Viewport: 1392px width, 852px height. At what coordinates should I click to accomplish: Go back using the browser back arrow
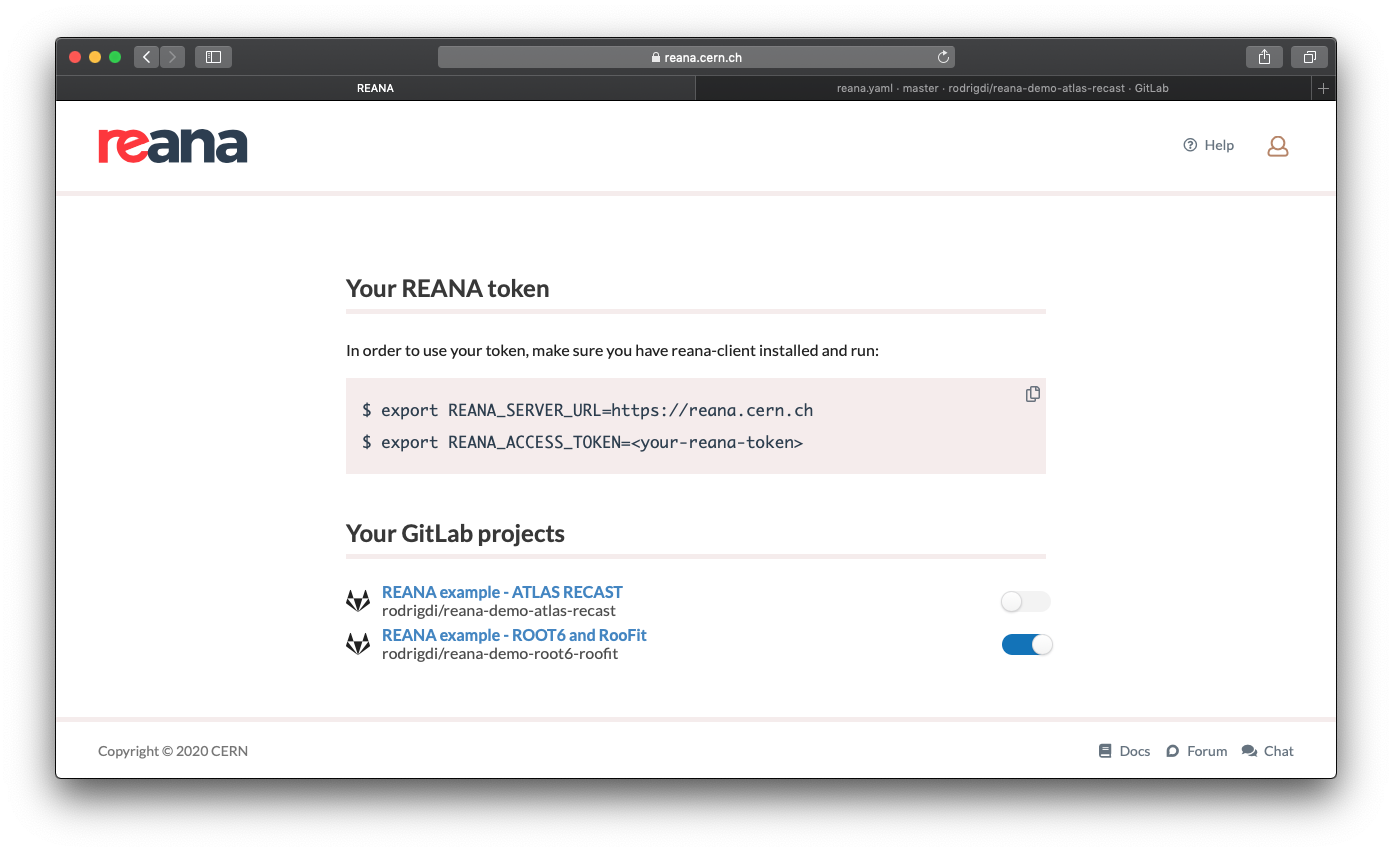146,57
